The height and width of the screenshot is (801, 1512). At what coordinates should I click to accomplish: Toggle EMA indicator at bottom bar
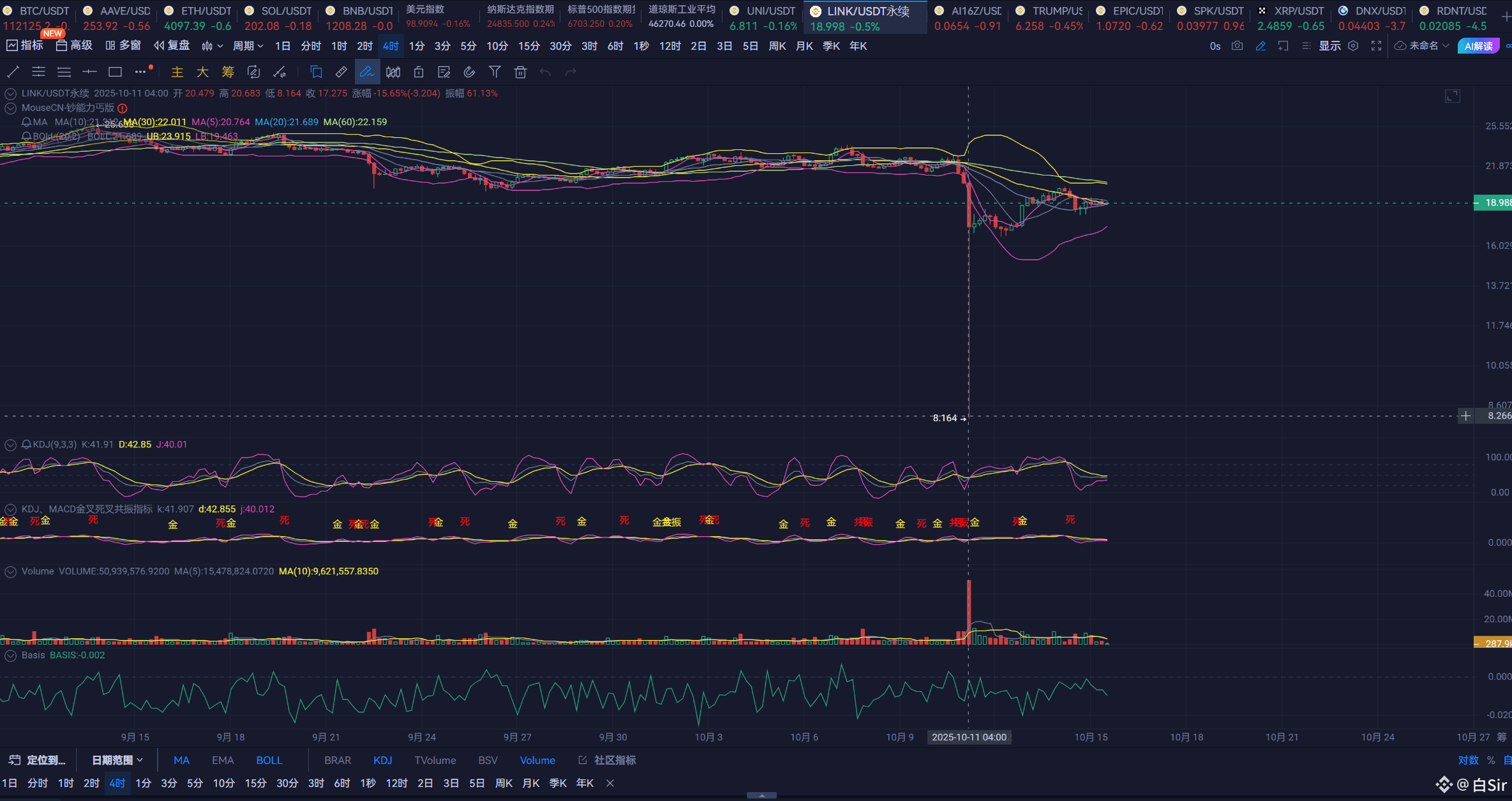pos(223,760)
